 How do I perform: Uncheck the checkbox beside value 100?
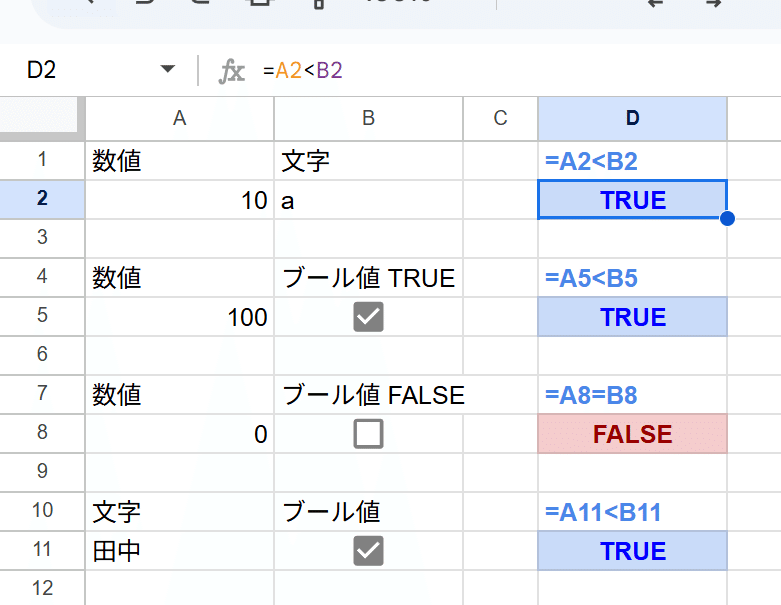(368, 317)
